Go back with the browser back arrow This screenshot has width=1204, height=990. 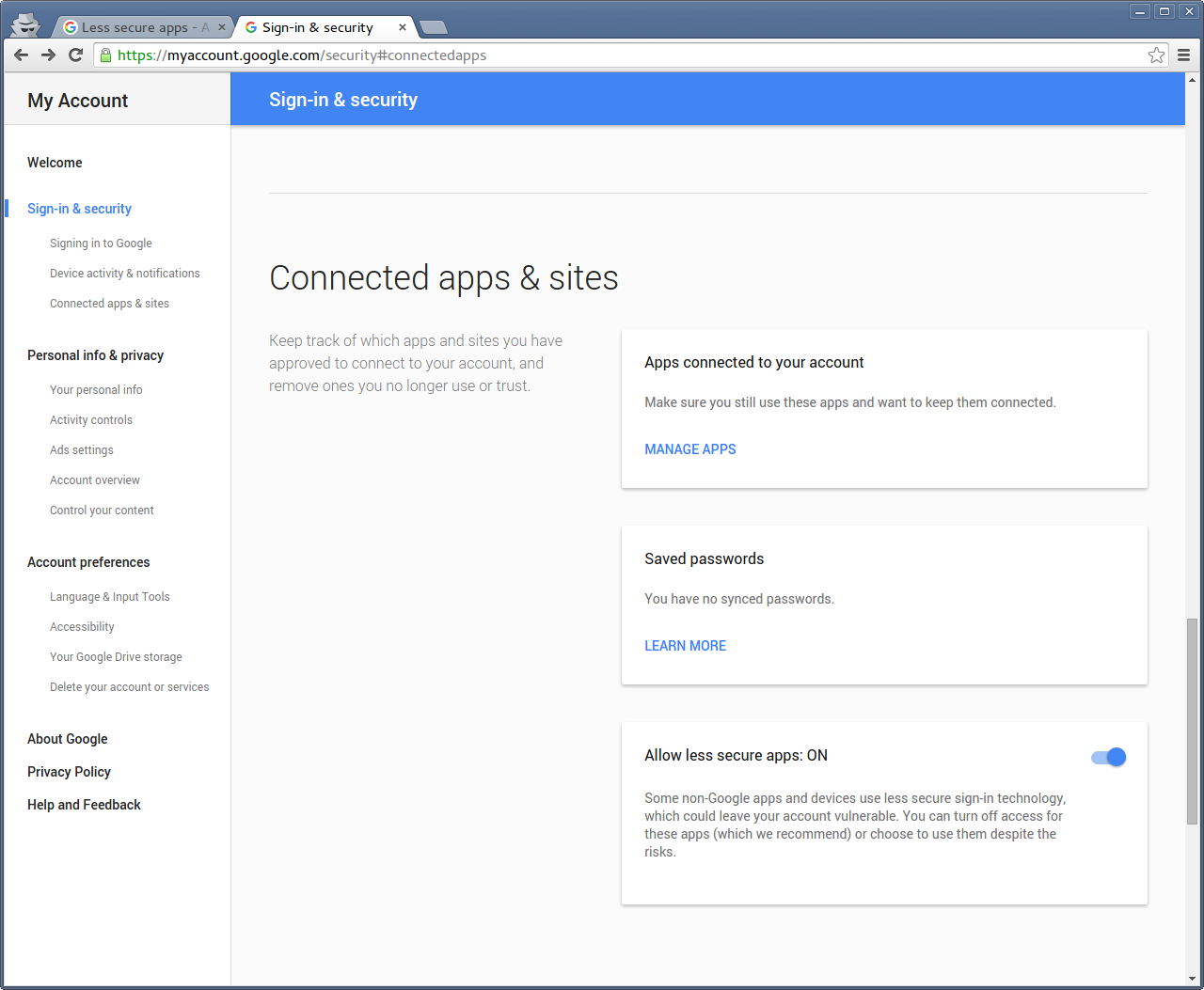click(x=21, y=55)
